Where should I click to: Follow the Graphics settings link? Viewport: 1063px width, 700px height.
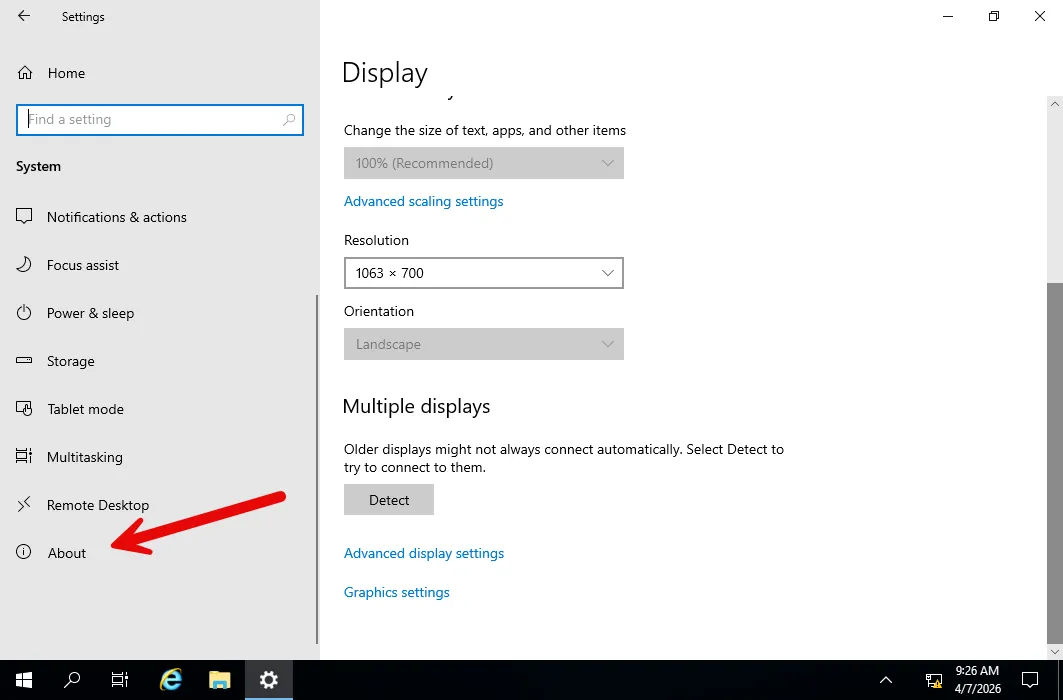396,592
